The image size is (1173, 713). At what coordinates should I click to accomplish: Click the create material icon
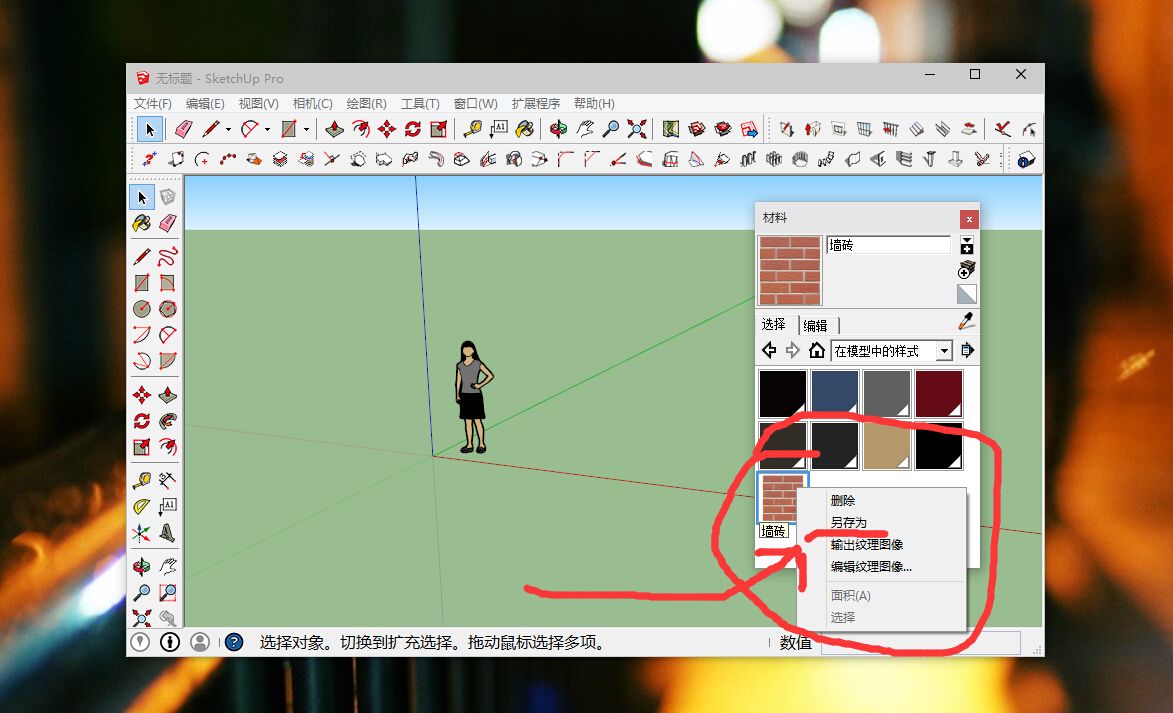pyautogui.click(x=967, y=270)
